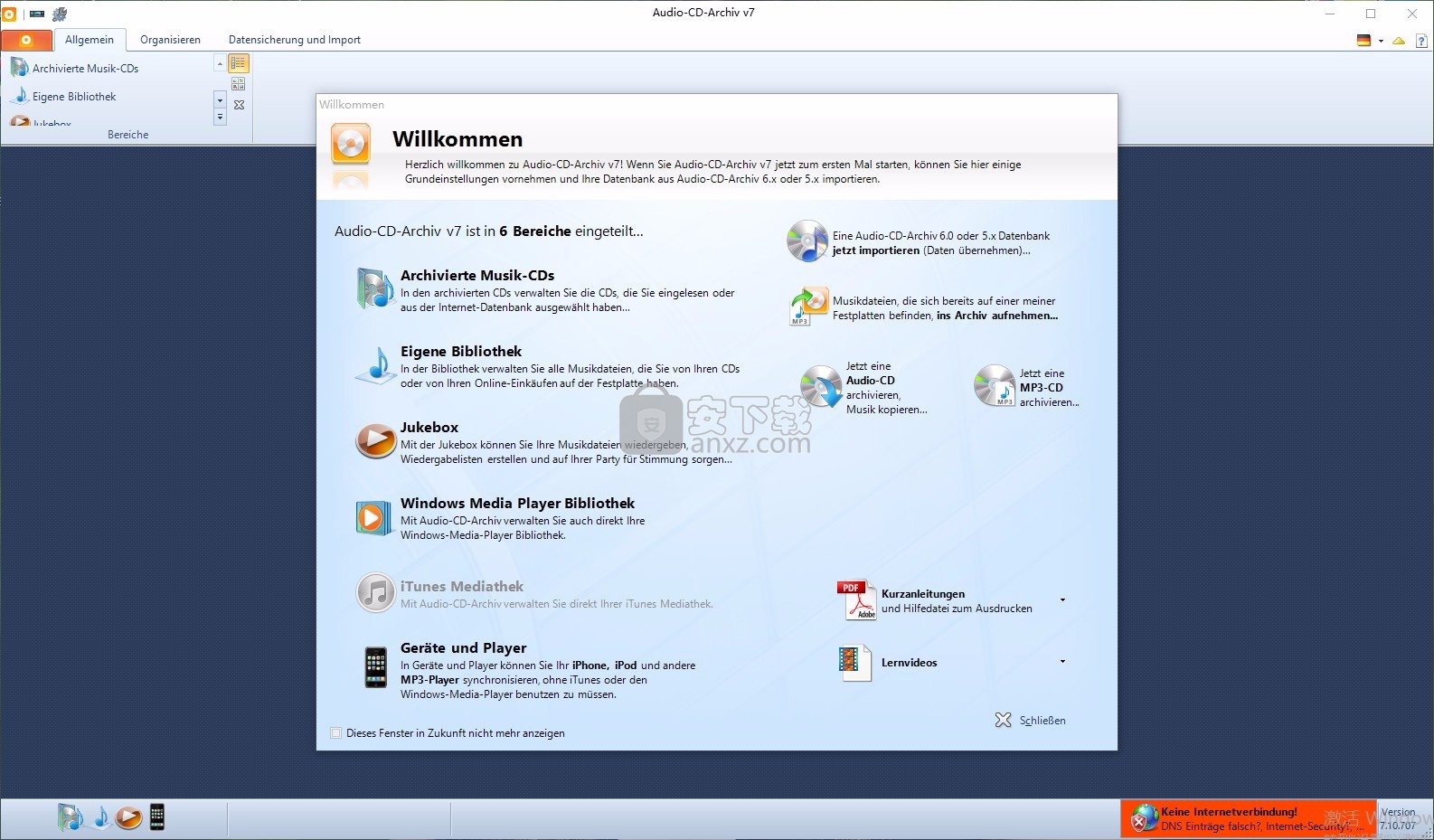The height and width of the screenshot is (840, 1434).
Task: Open devices from bottom bar phone icon
Action: (x=157, y=816)
